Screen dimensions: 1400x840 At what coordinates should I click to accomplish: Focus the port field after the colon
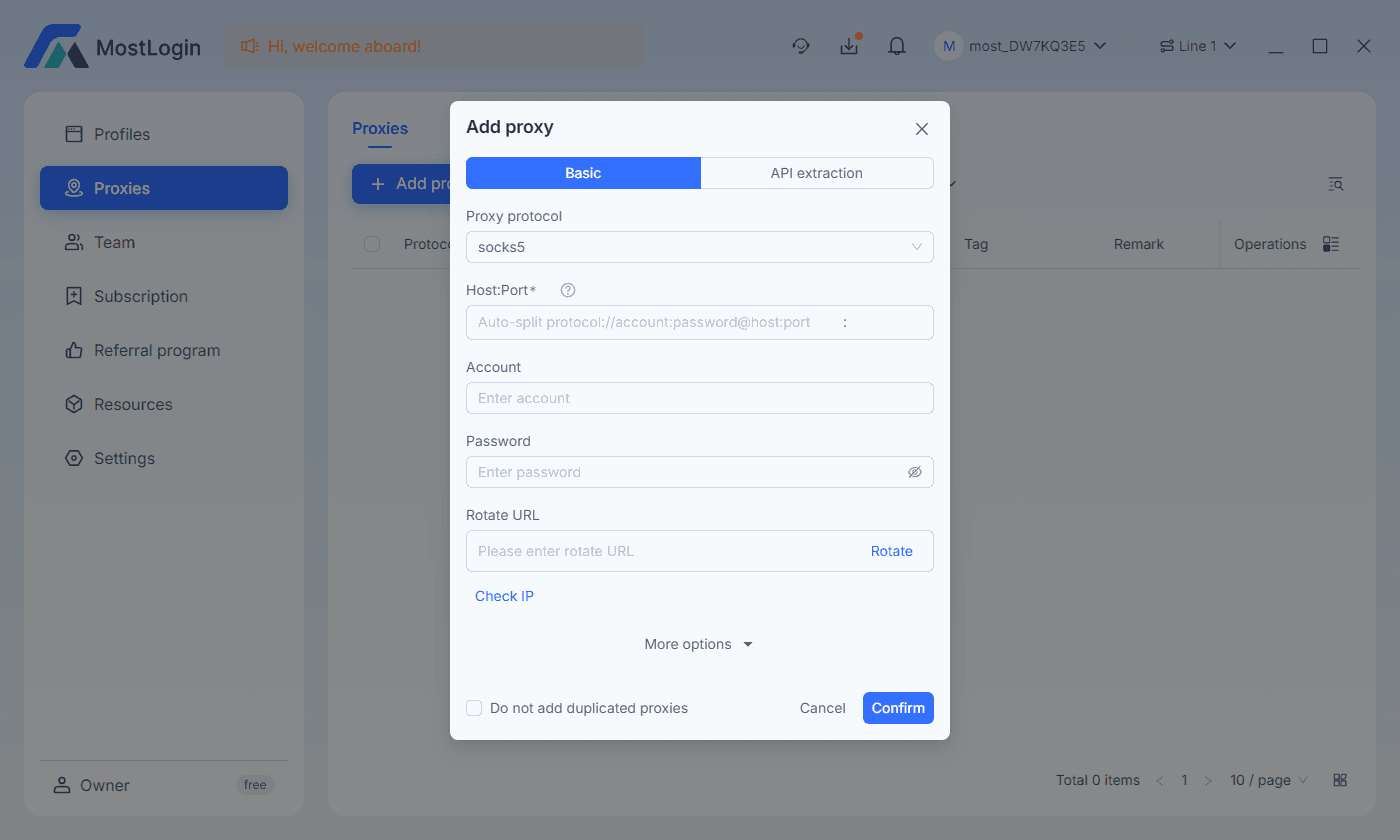pos(890,322)
